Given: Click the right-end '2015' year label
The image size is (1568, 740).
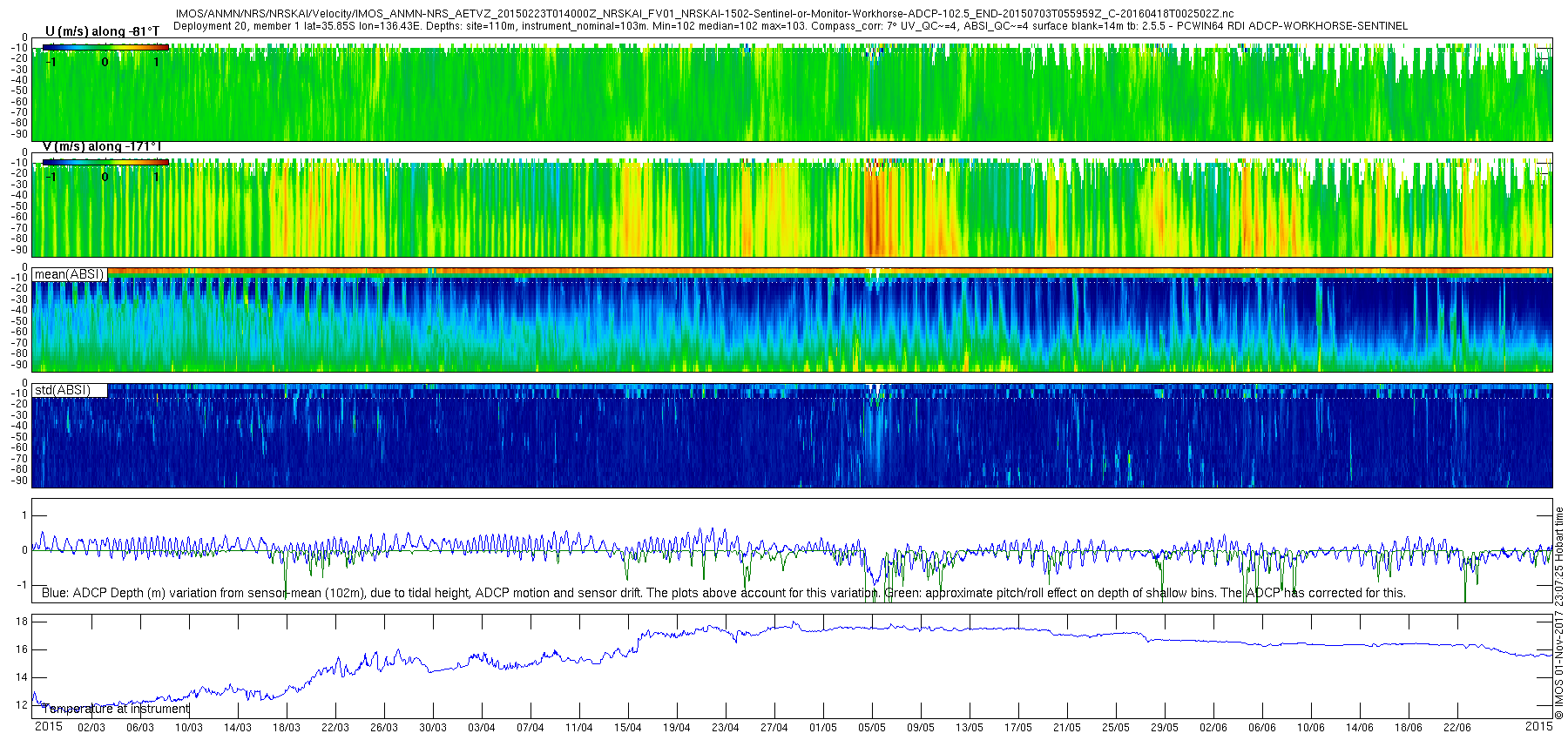Looking at the screenshot, I should pos(1539,726).
